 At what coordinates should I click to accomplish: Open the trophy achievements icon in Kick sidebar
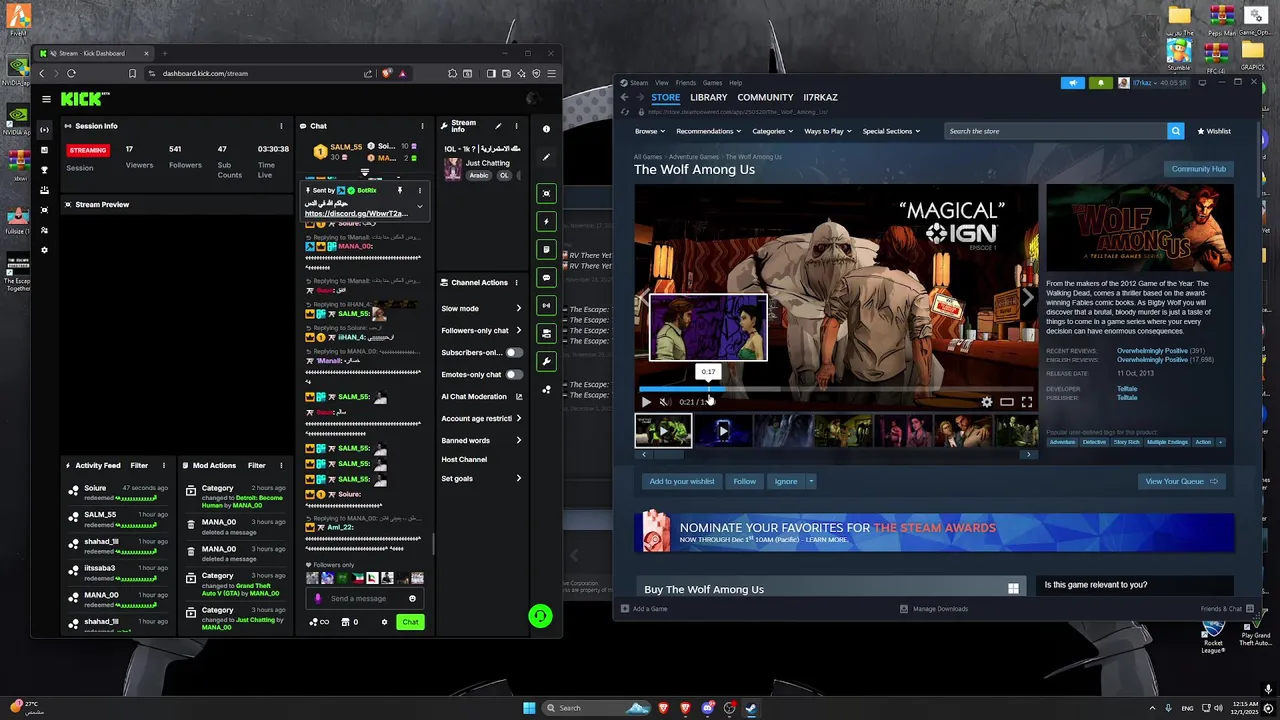coord(44,169)
